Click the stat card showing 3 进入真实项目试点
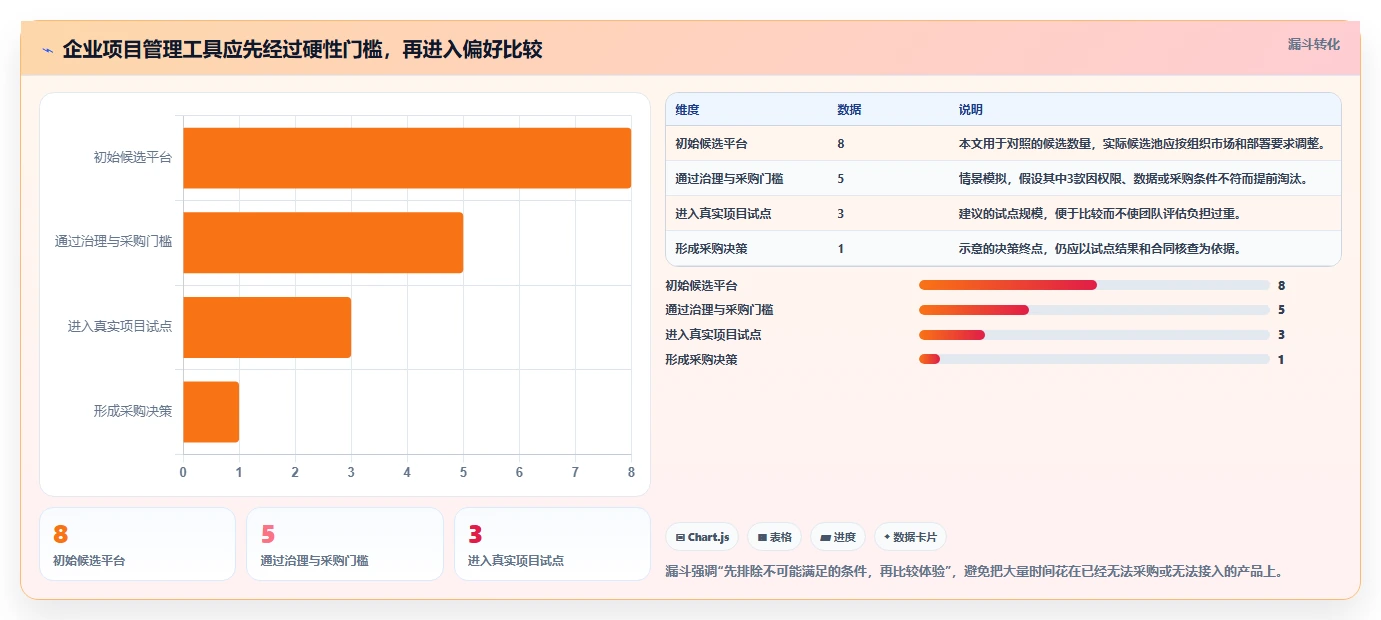 click(552, 544)
